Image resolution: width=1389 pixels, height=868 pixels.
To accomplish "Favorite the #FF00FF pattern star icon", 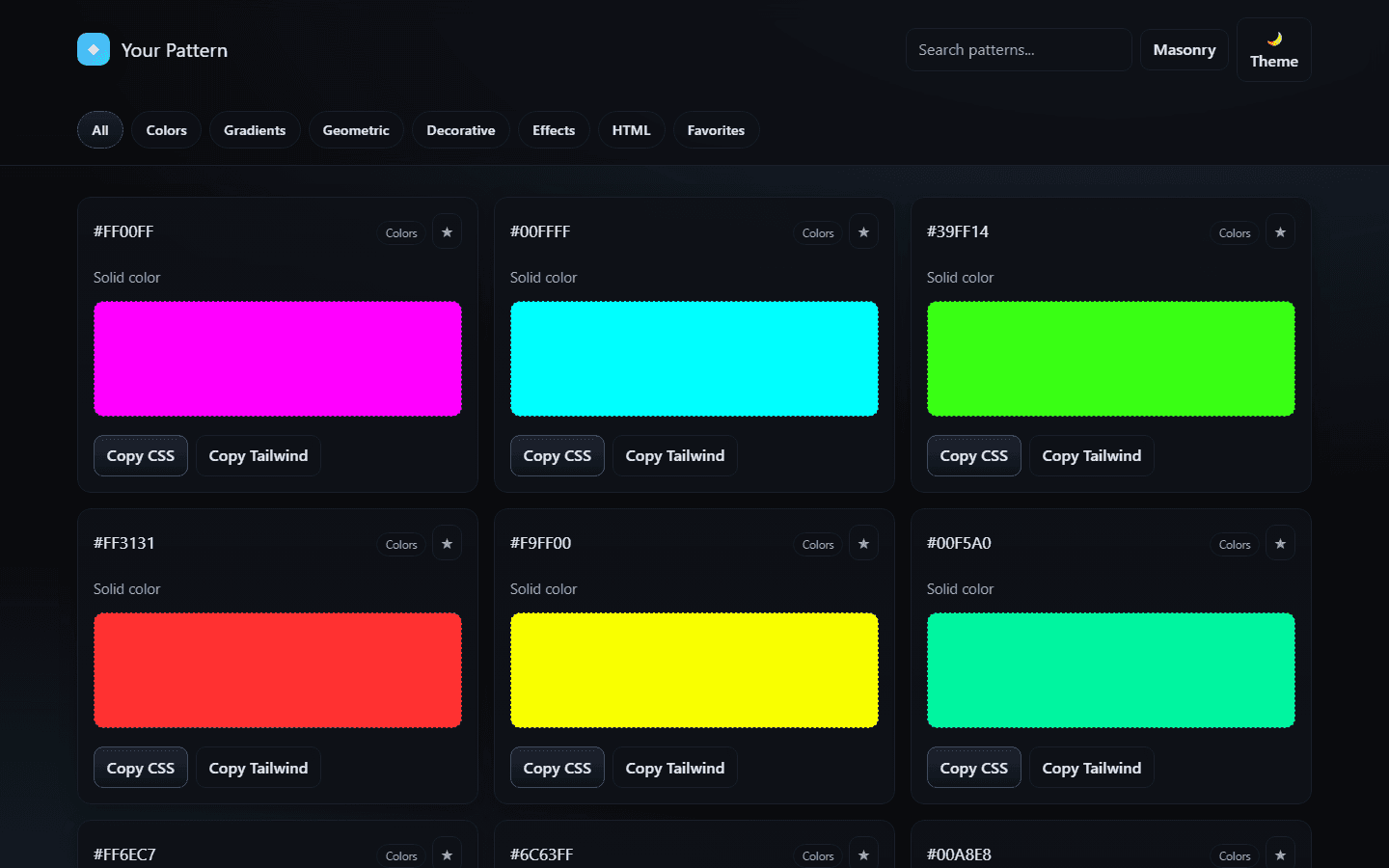I will 447,231.
